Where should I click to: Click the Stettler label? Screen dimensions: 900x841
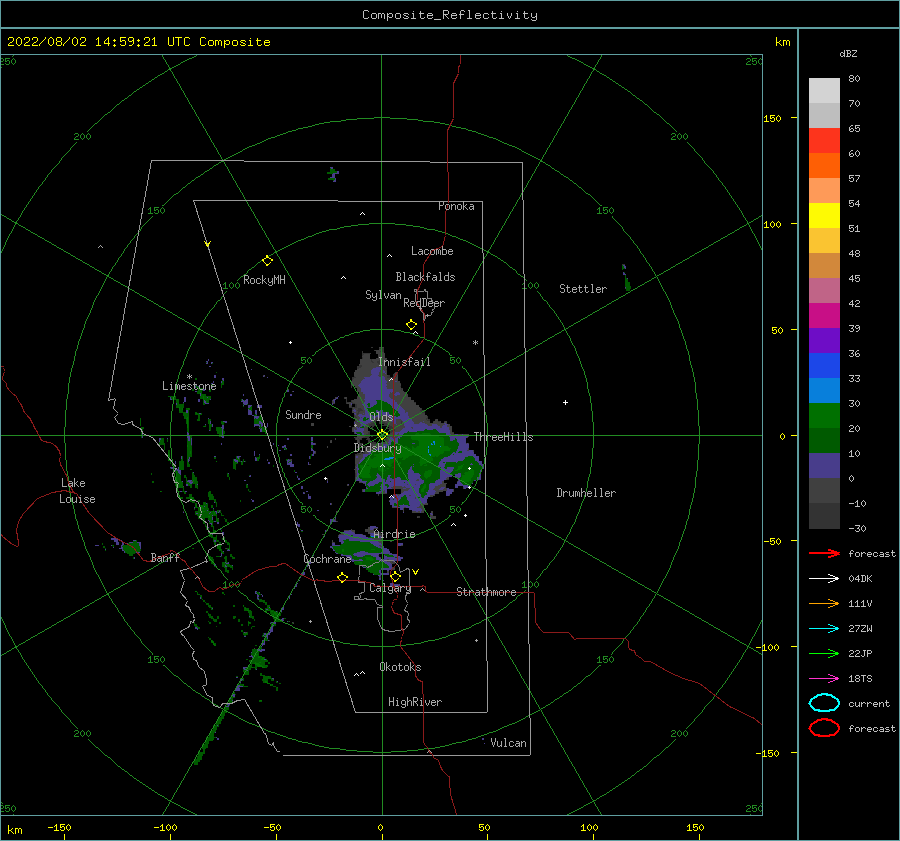(583, 289)
